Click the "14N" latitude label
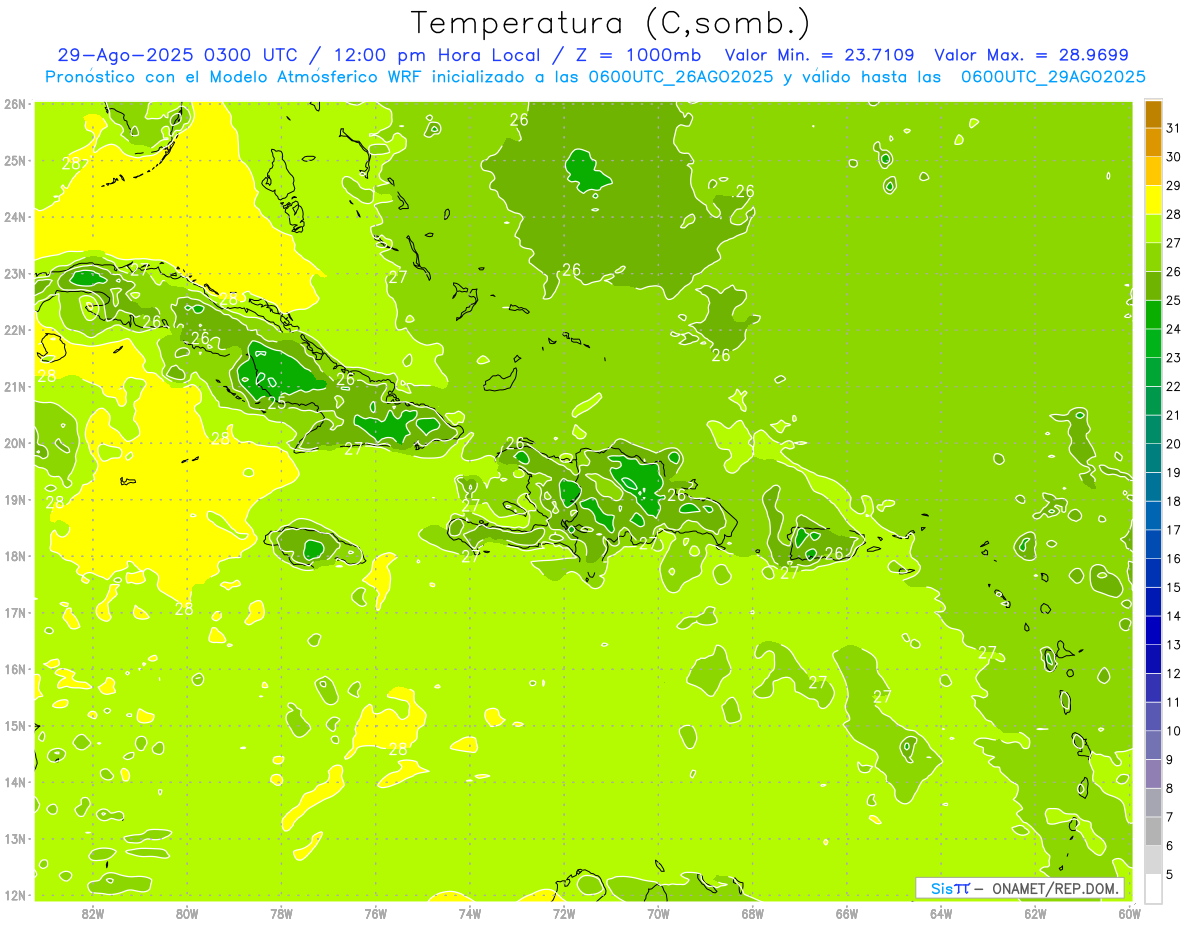 click(x=15, y=782)
